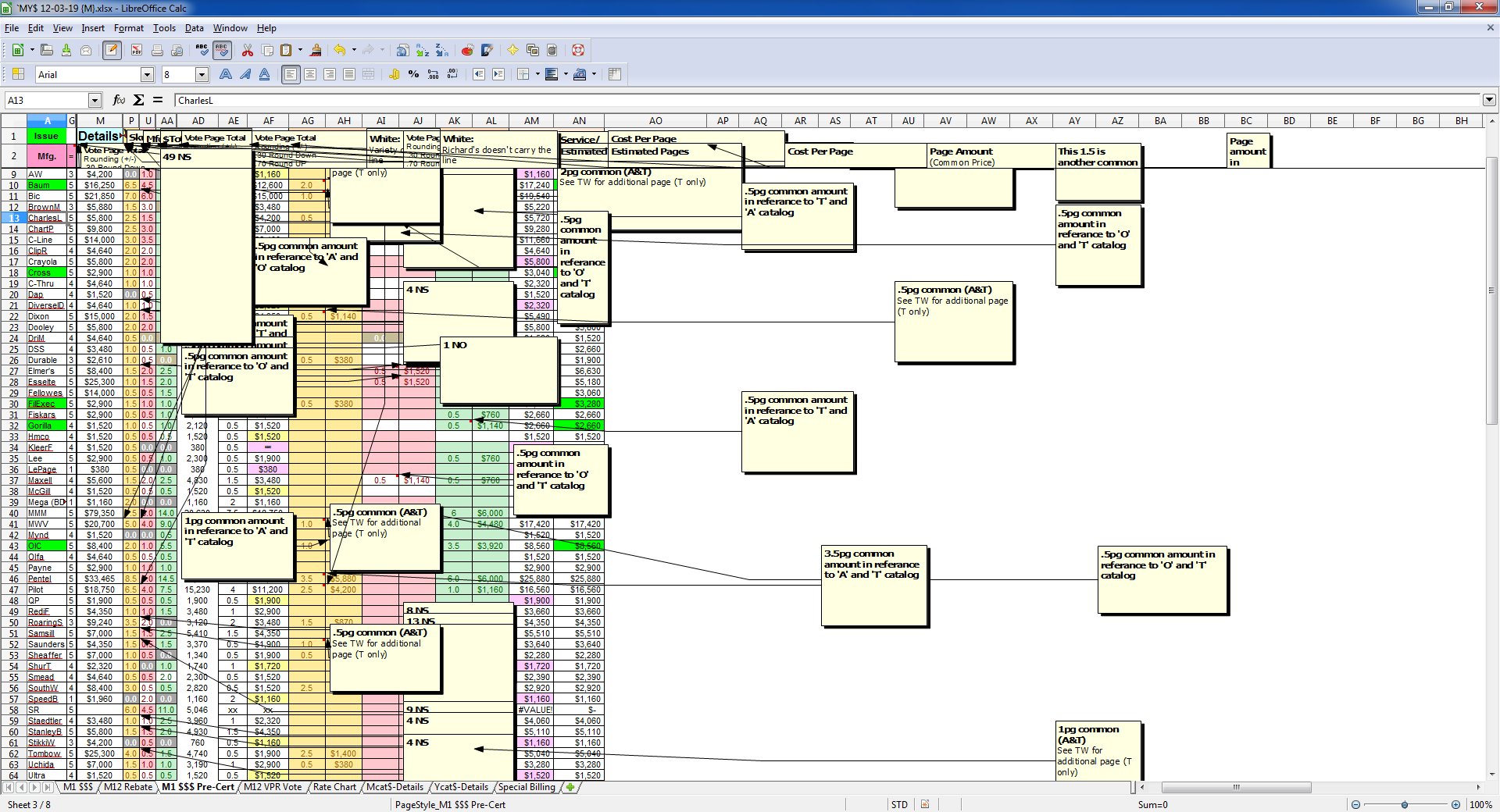Click the Sum sigma icon
Screen dimensions: 1500x812
pyautogui.click(x=138, y=100)
